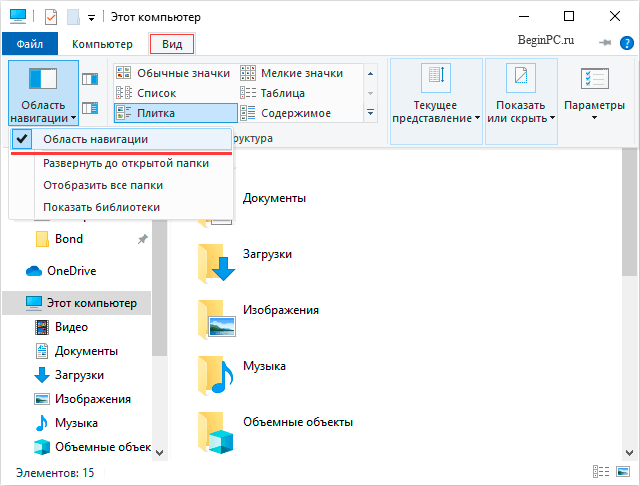Click the new folder quick access icon
The image size is (640, 486).
(x=73, y=17)
